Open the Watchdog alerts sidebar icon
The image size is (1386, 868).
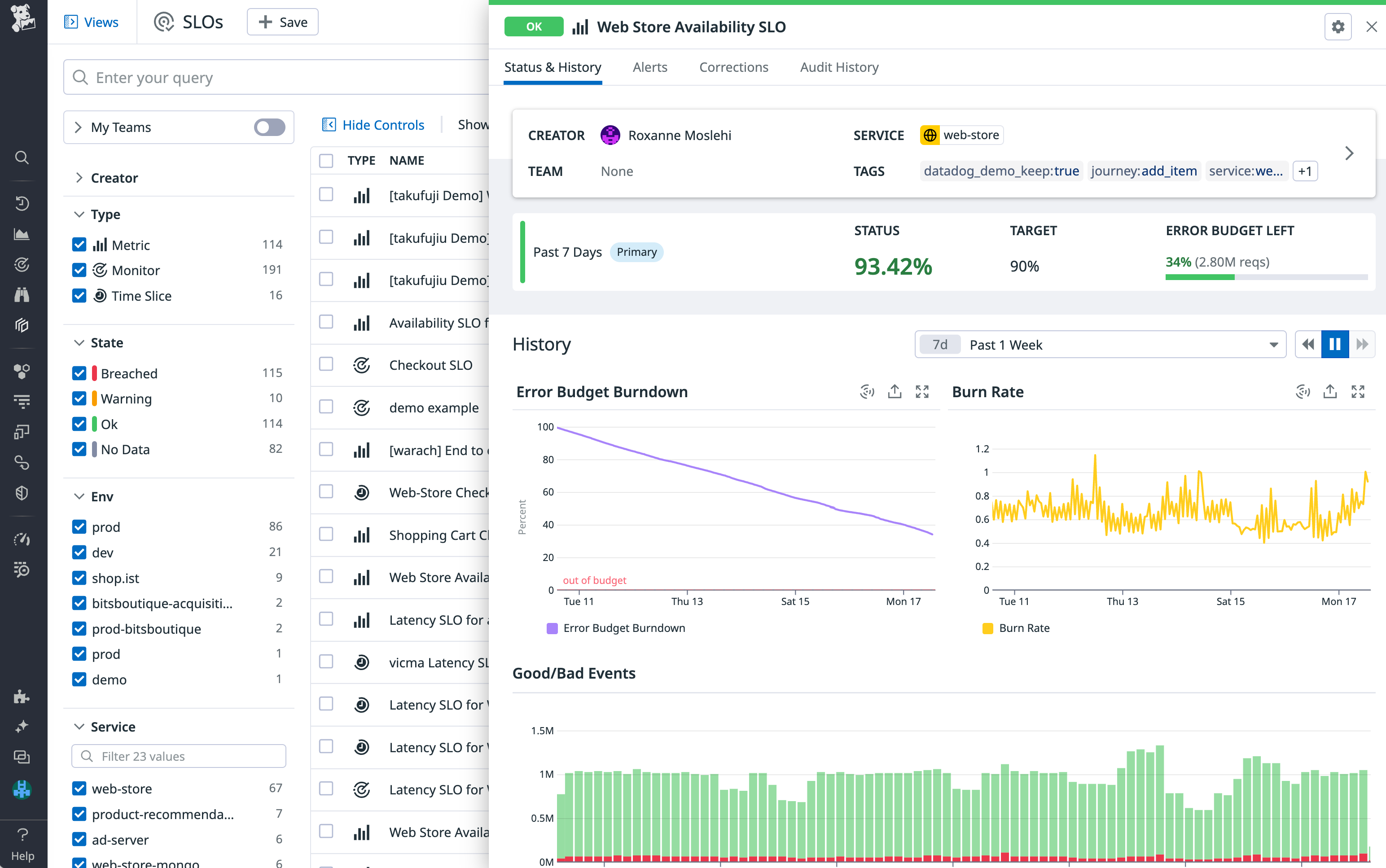click(22, 294)
